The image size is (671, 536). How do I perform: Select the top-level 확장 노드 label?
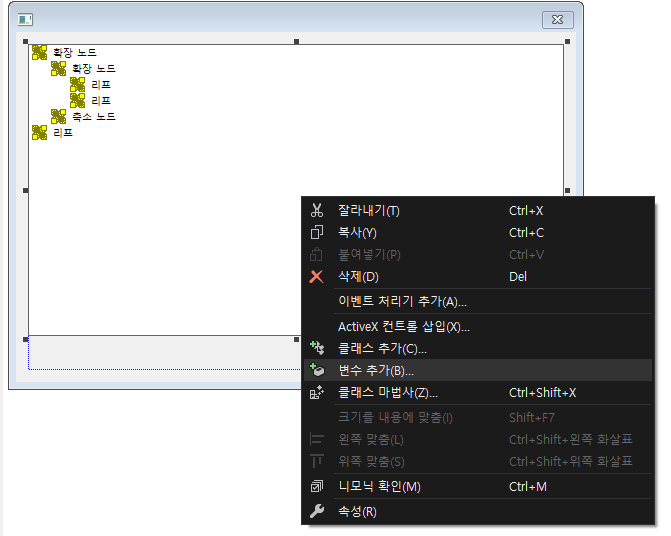[x=74, y=53]
